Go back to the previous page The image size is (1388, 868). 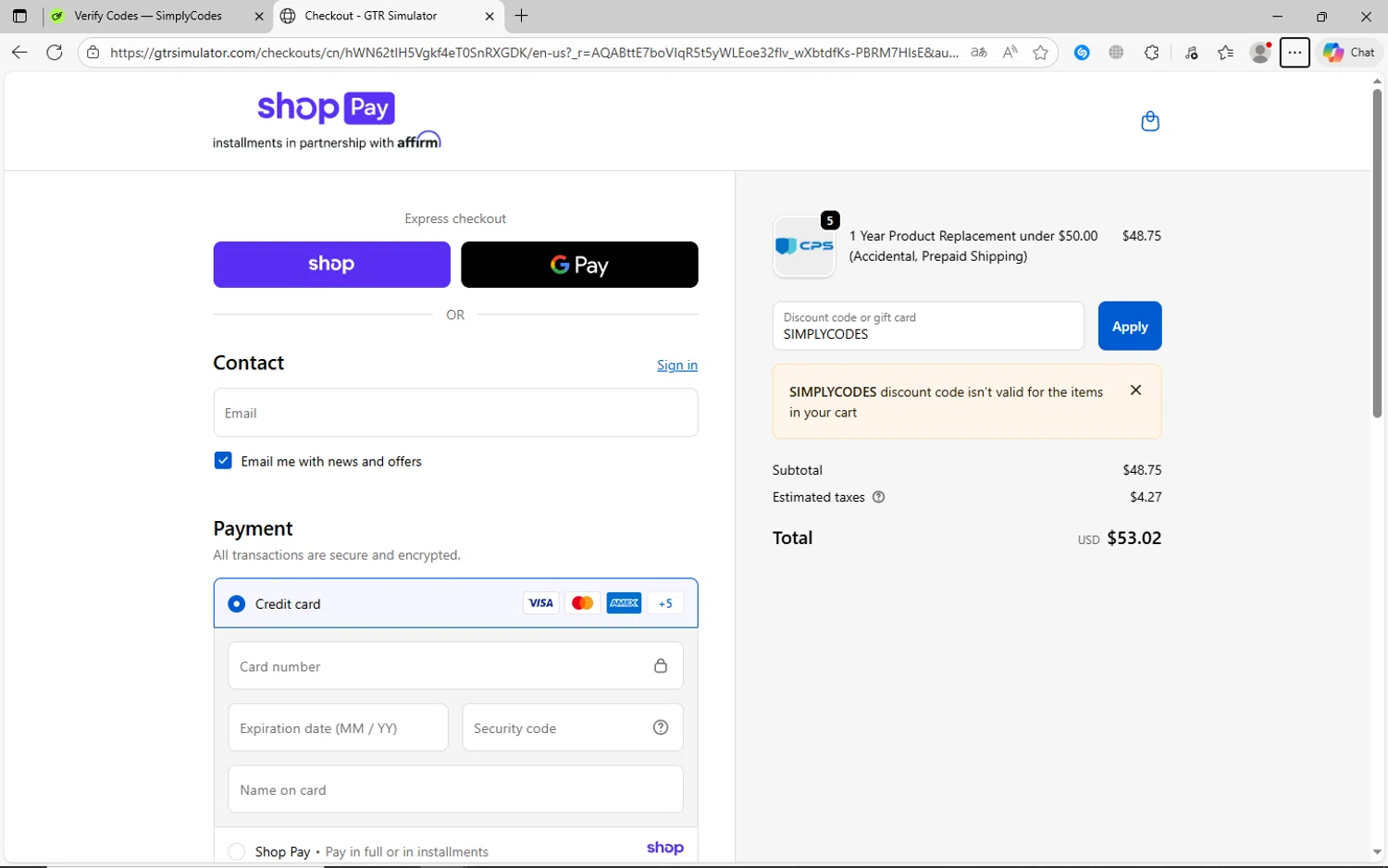[19, 53]
